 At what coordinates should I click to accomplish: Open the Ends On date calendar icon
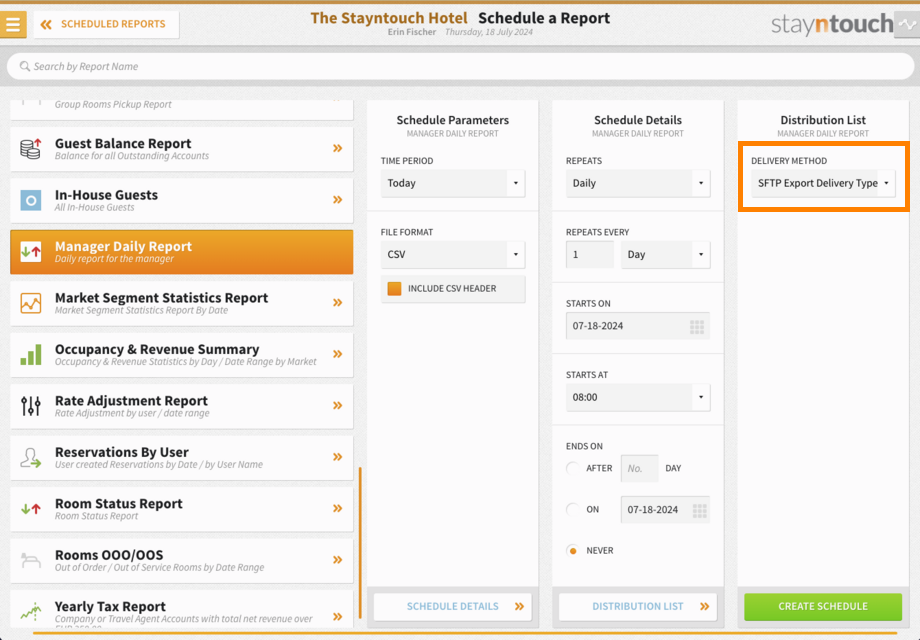(699, 510)
